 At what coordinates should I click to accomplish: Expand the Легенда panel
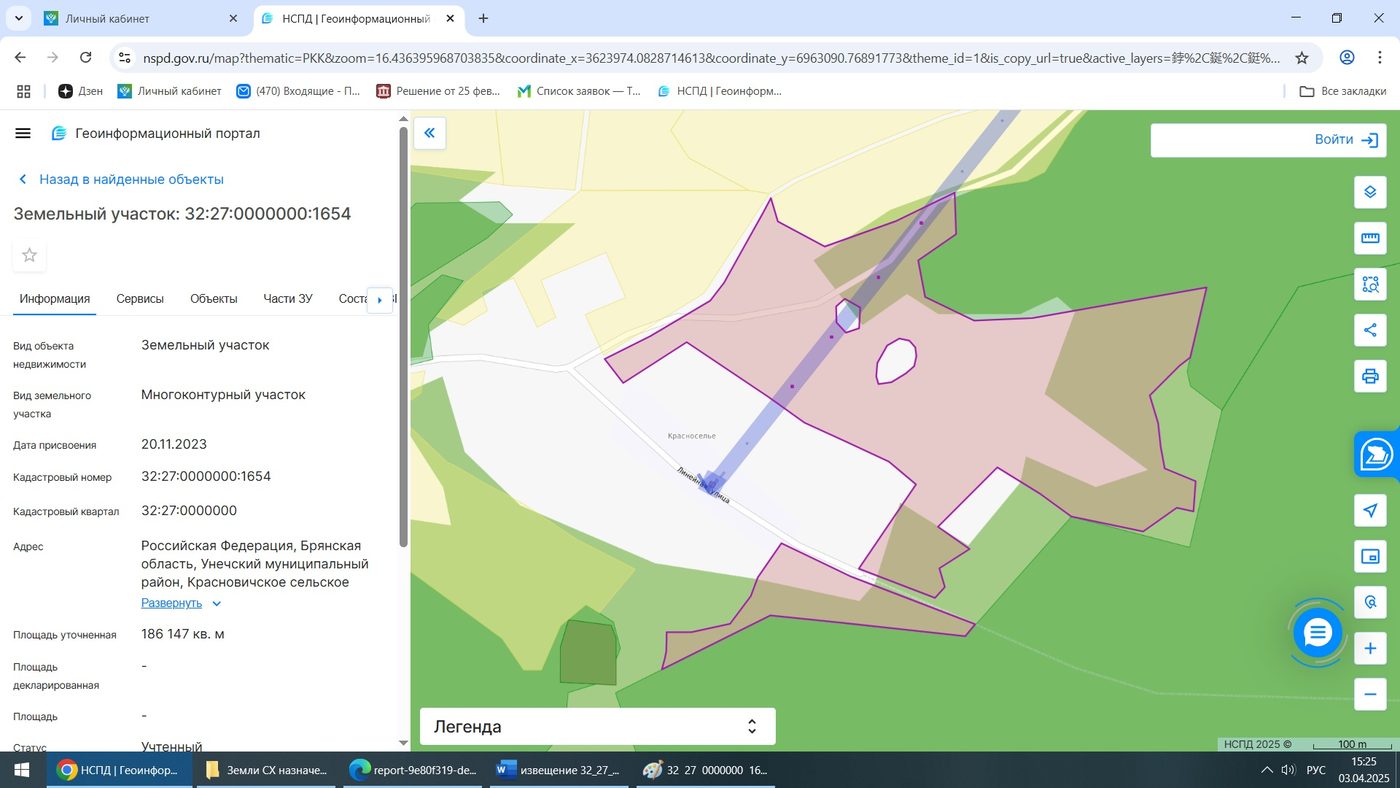tap(598, 727)
